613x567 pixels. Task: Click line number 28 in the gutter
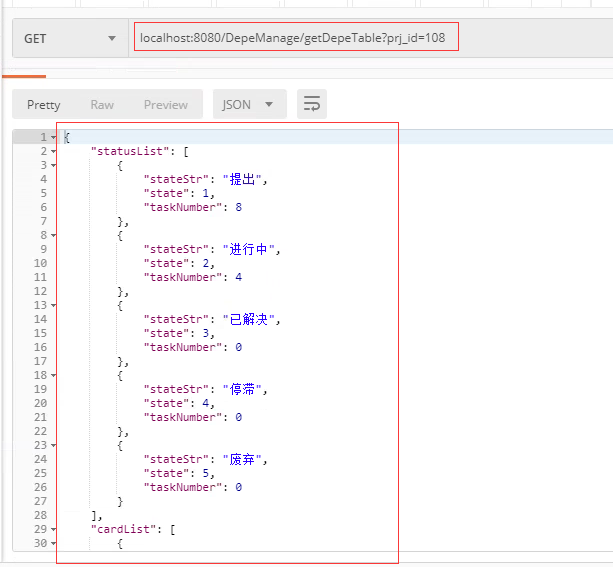(x=41, y=515)
